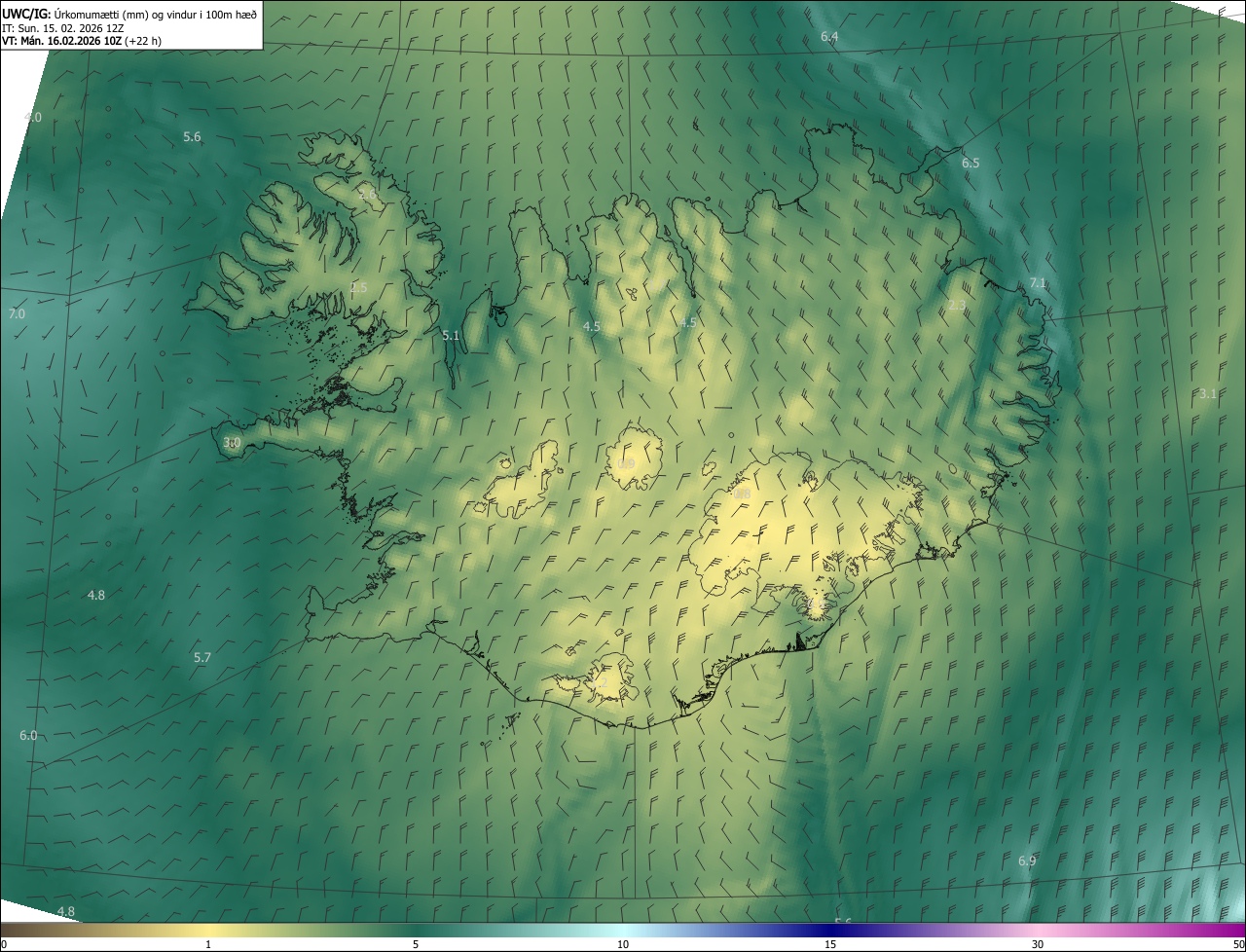Click the colorbar tick label '30'

pyautogui.click(x=1038, y=944)
